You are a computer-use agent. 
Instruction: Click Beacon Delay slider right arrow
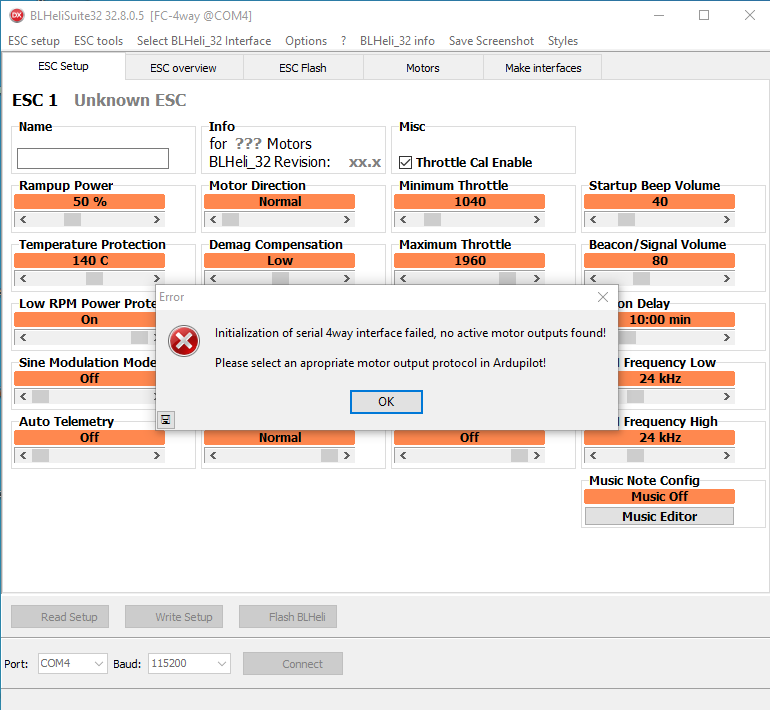(x=727, y=337)
